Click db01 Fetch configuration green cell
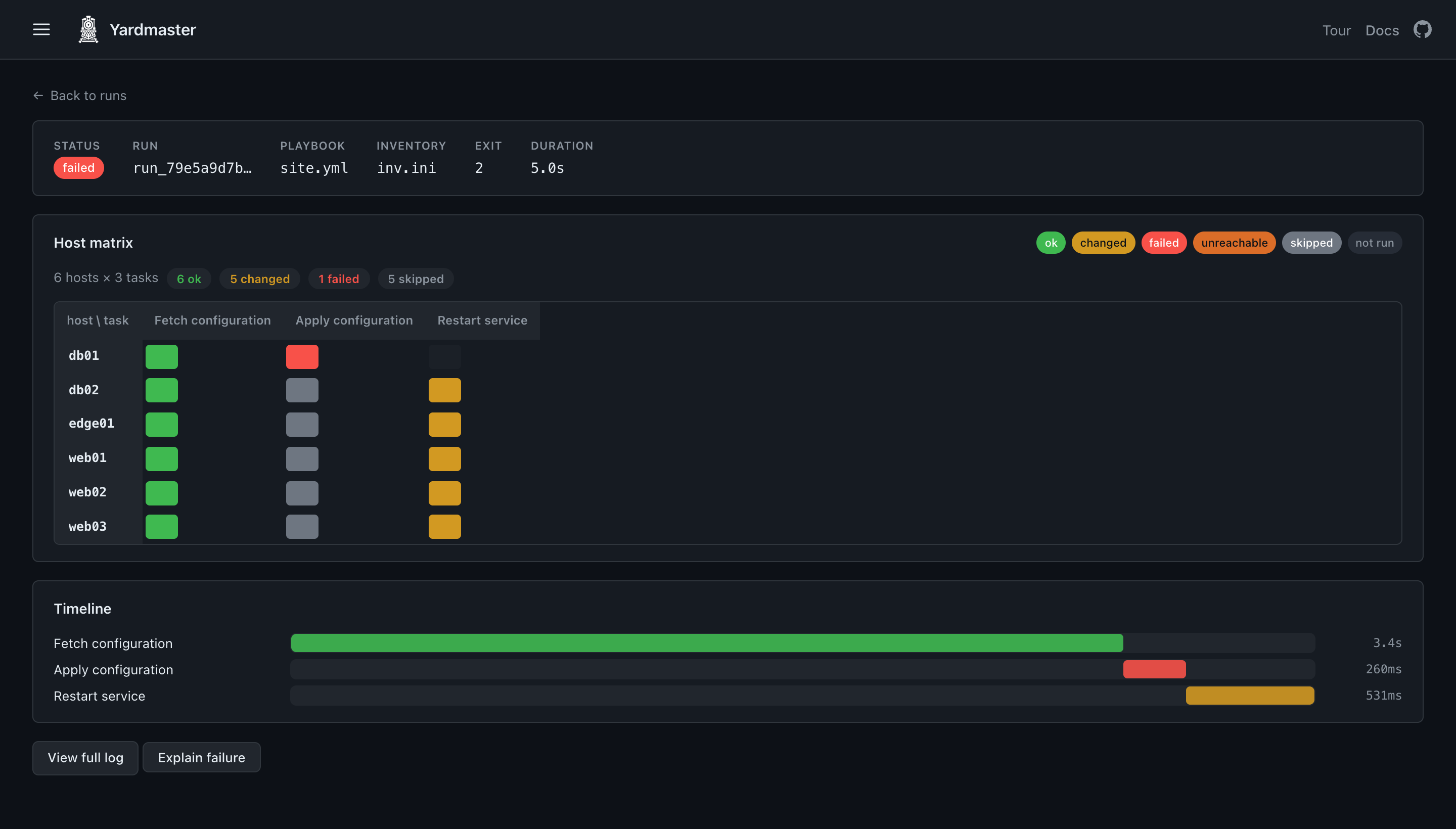Viewport: 1456px width, 829px height. click(162, 356)
